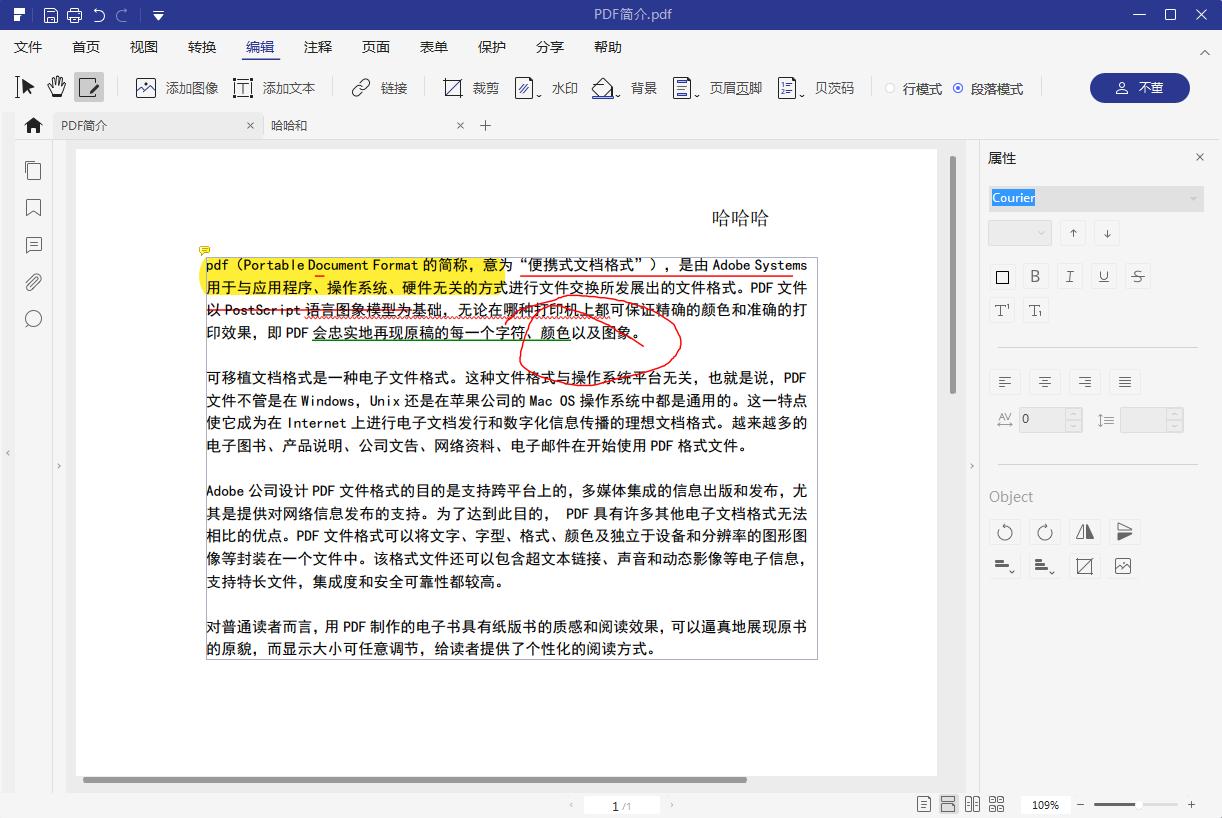Apply bold formatting in the Properties panel
The width and height of the screenshot is (1222, 818).
coord(1035,276)
